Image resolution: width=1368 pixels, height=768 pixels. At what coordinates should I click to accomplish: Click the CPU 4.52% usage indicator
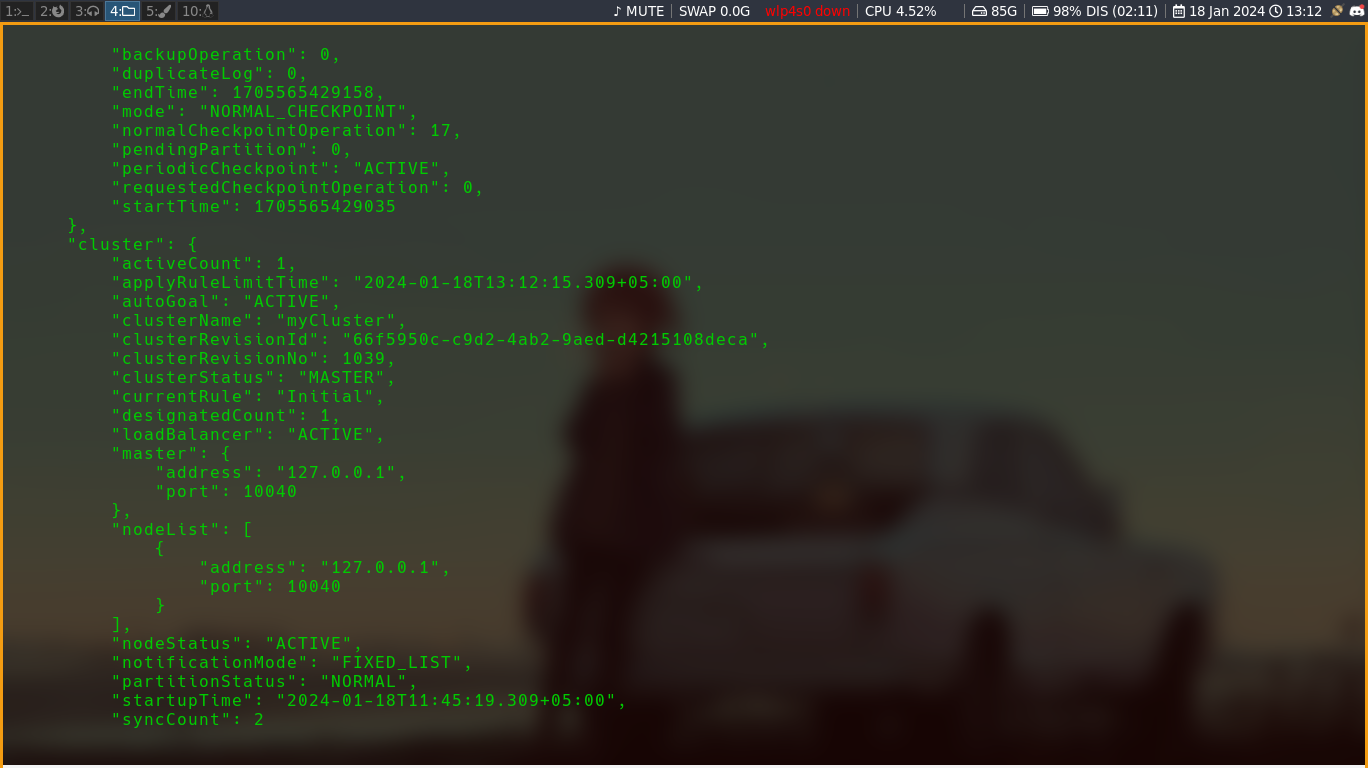pyautogui.click(x=900, y=11)
